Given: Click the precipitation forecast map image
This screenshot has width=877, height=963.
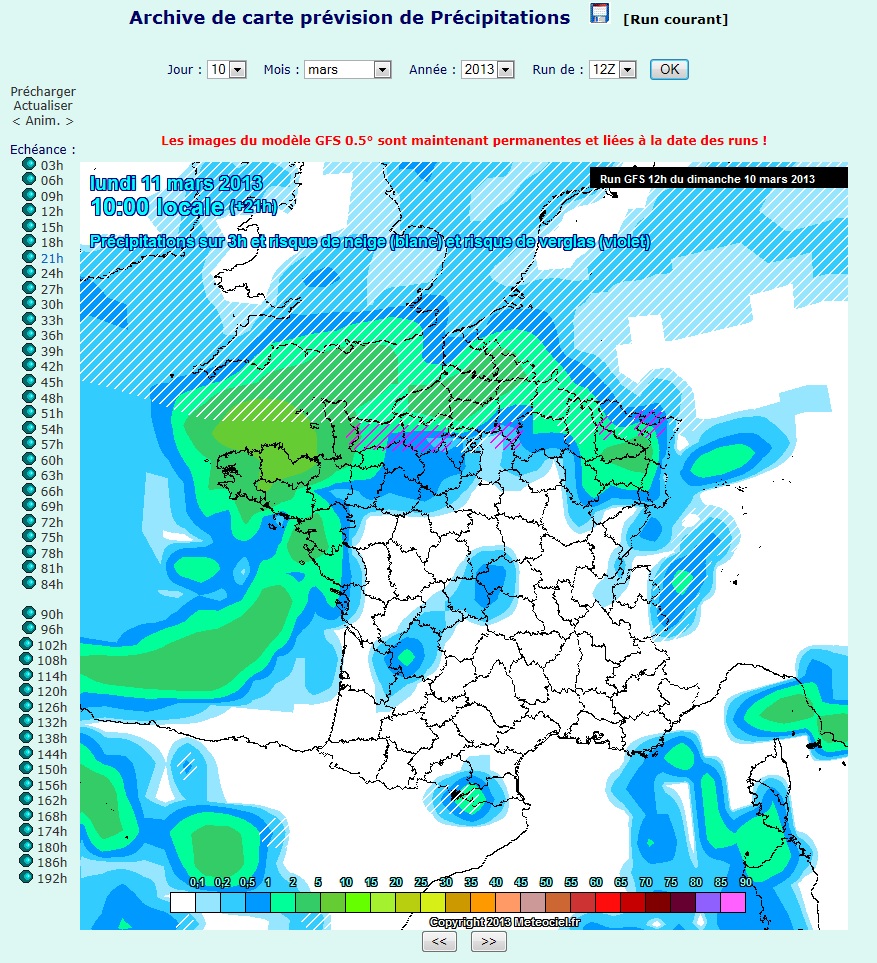Looking at the screenshot, I should (x=464, y=545).
